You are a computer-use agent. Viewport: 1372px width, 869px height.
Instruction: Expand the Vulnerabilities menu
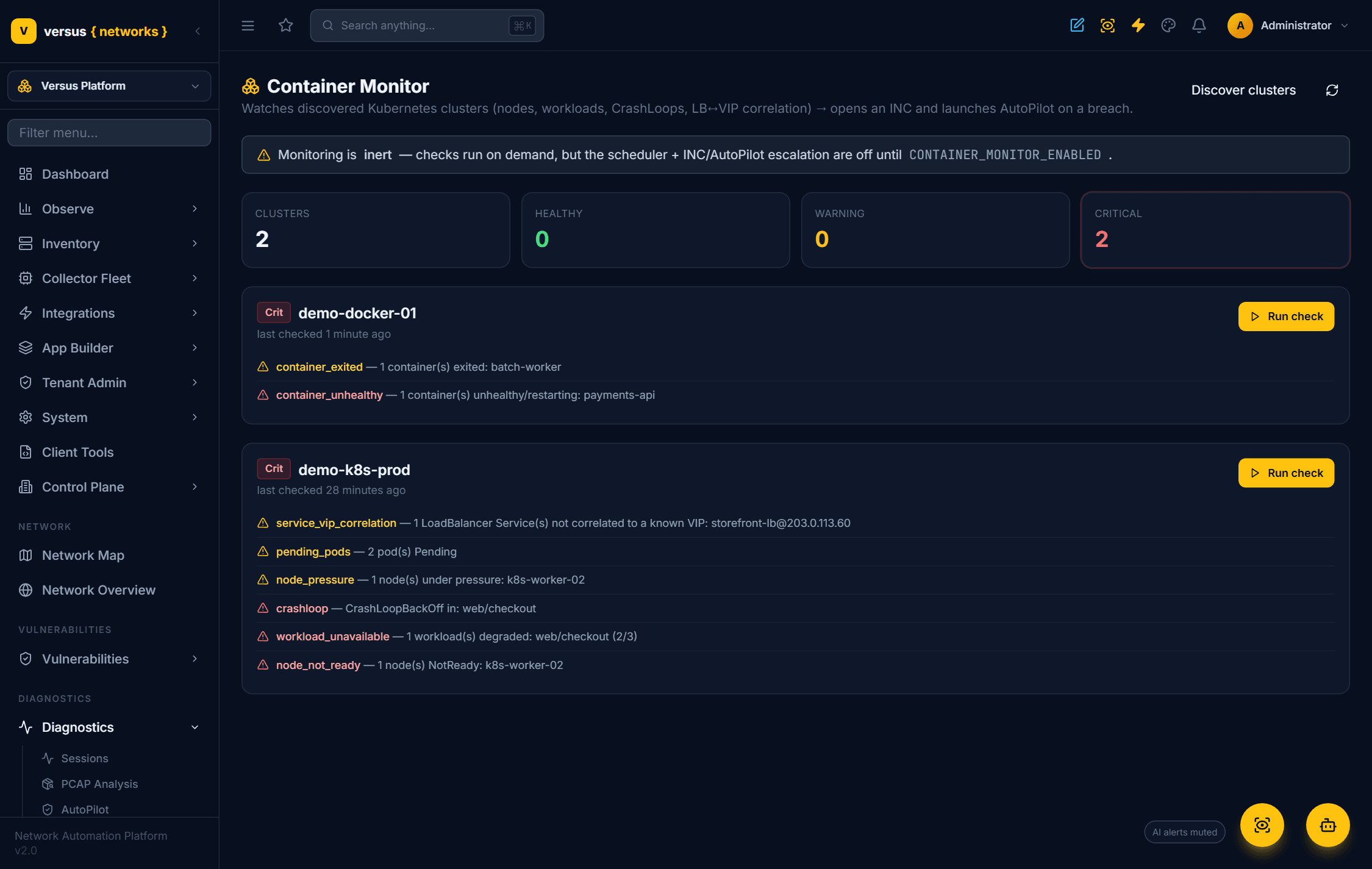[109, 659]
